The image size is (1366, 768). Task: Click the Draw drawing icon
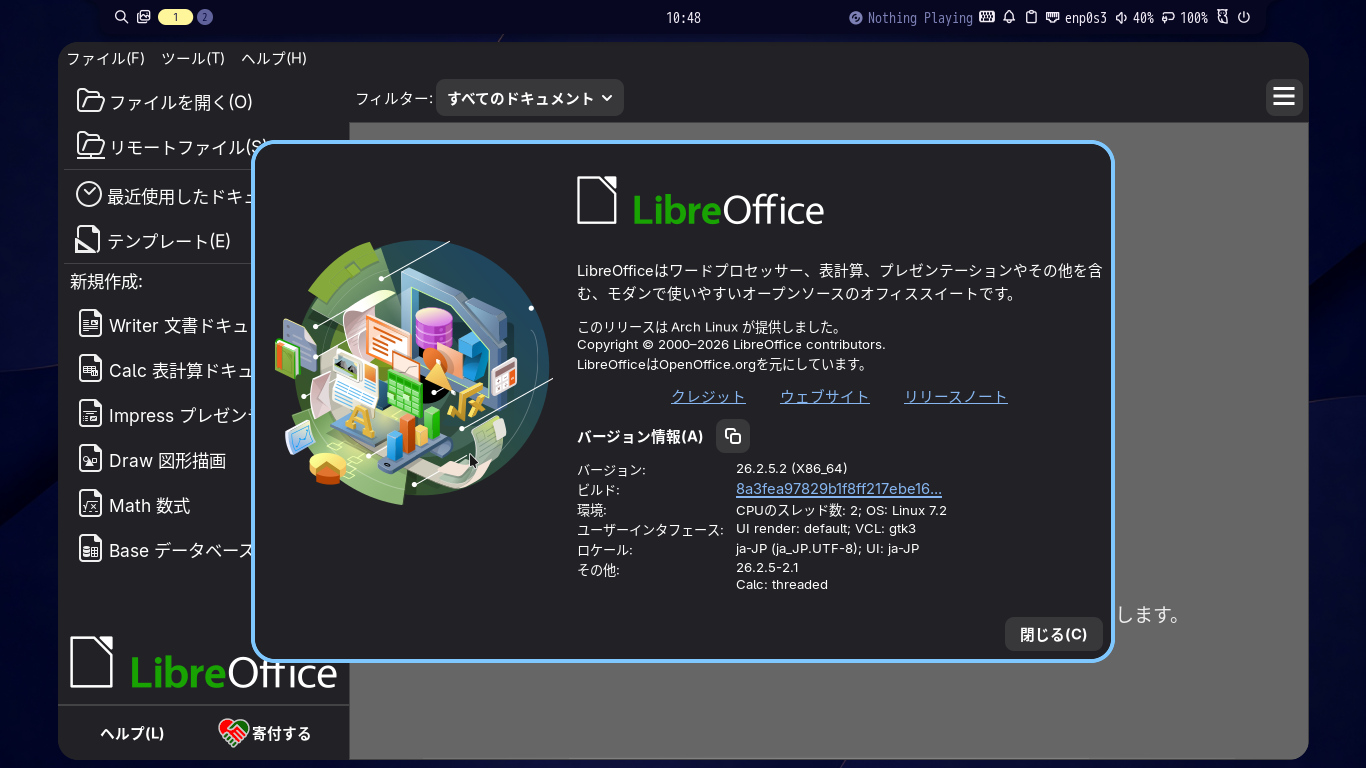(x=91, y=459)
